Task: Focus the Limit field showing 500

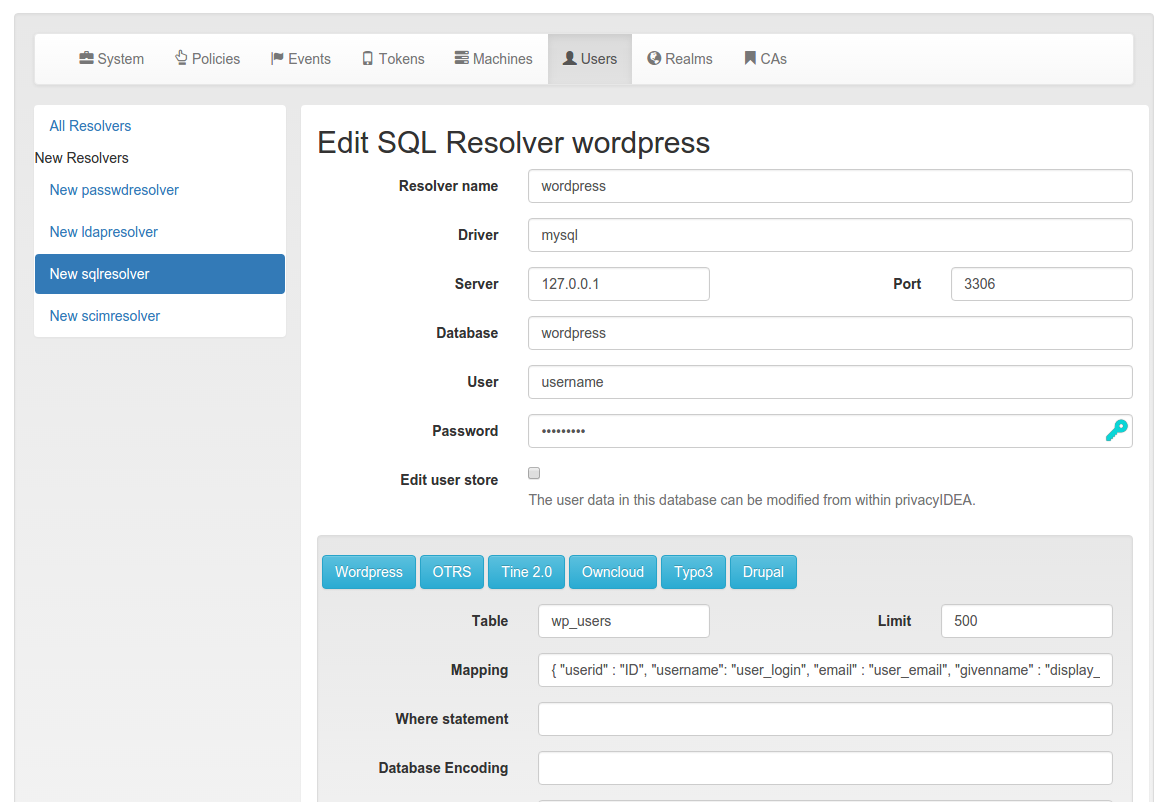Action: (1026, 621)
